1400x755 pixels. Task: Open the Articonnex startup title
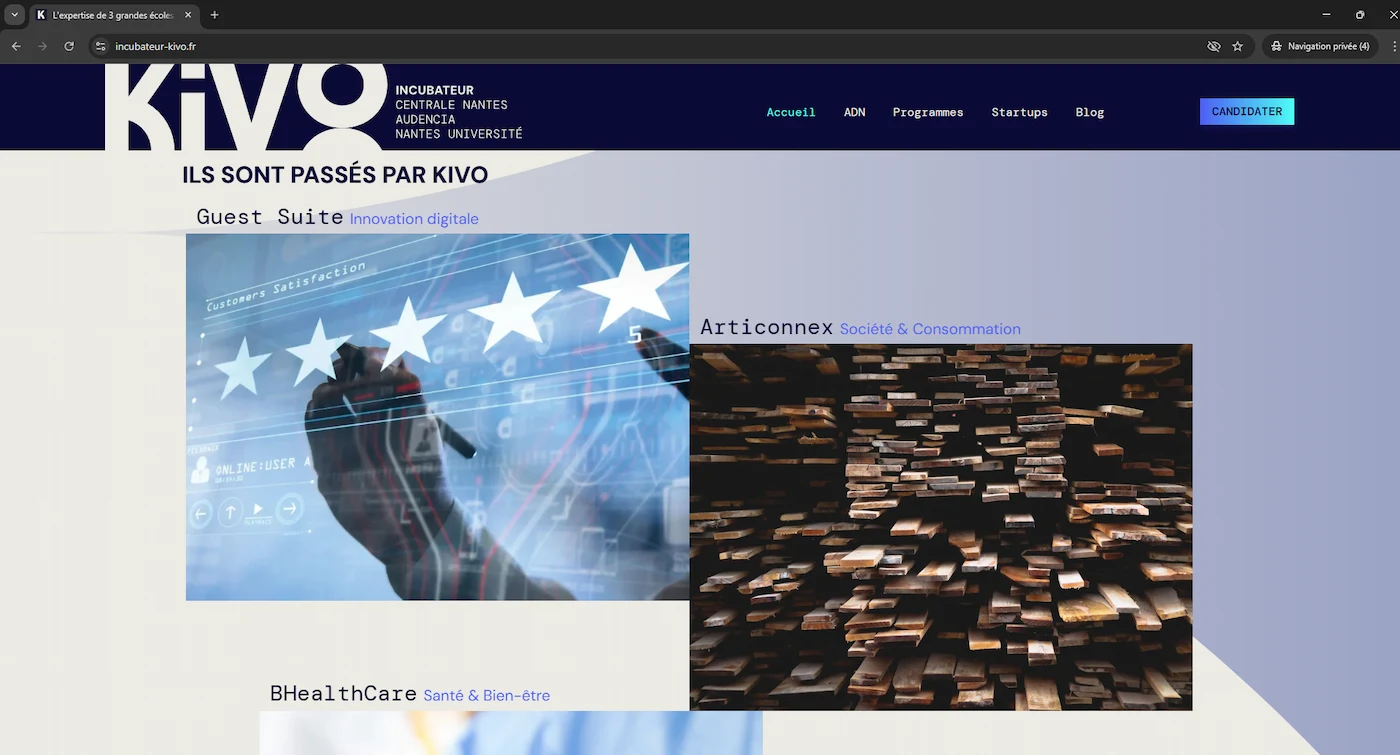[x=766, y=327]
